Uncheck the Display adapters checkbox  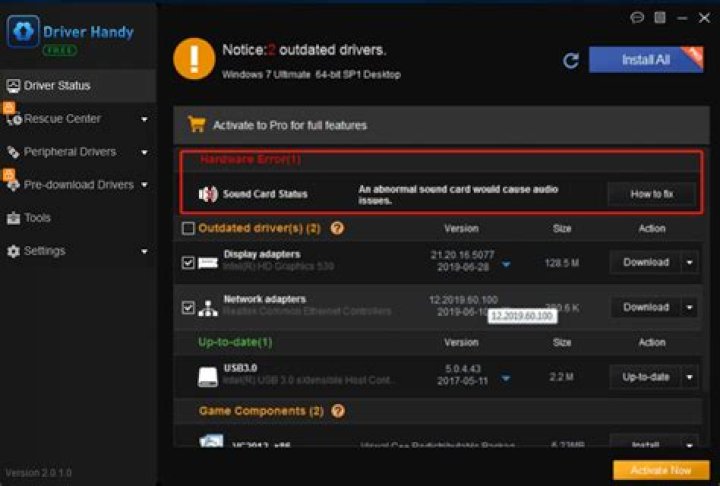point(188,262)
